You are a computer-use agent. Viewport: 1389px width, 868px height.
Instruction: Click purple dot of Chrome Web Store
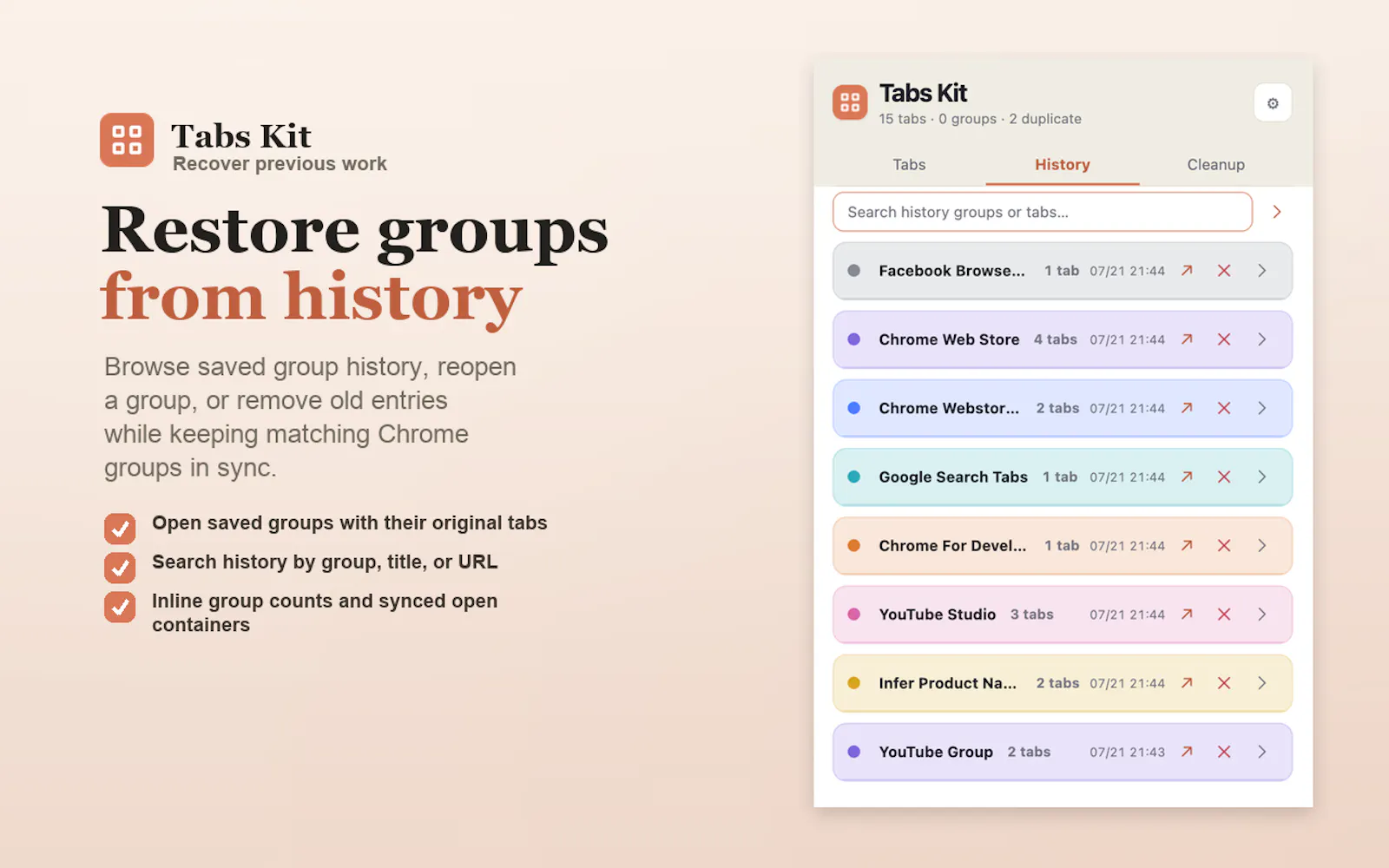point(854,339)
